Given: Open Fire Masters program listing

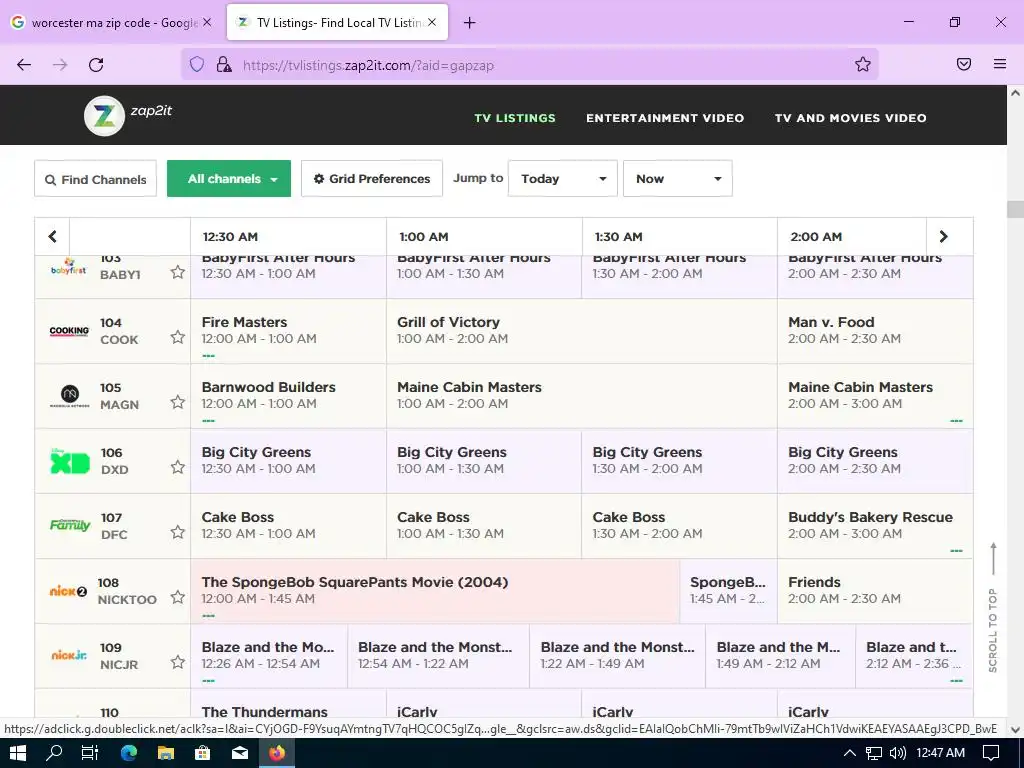Looking at the screenshot, I should pyautogui.click(x=288, y=331).
